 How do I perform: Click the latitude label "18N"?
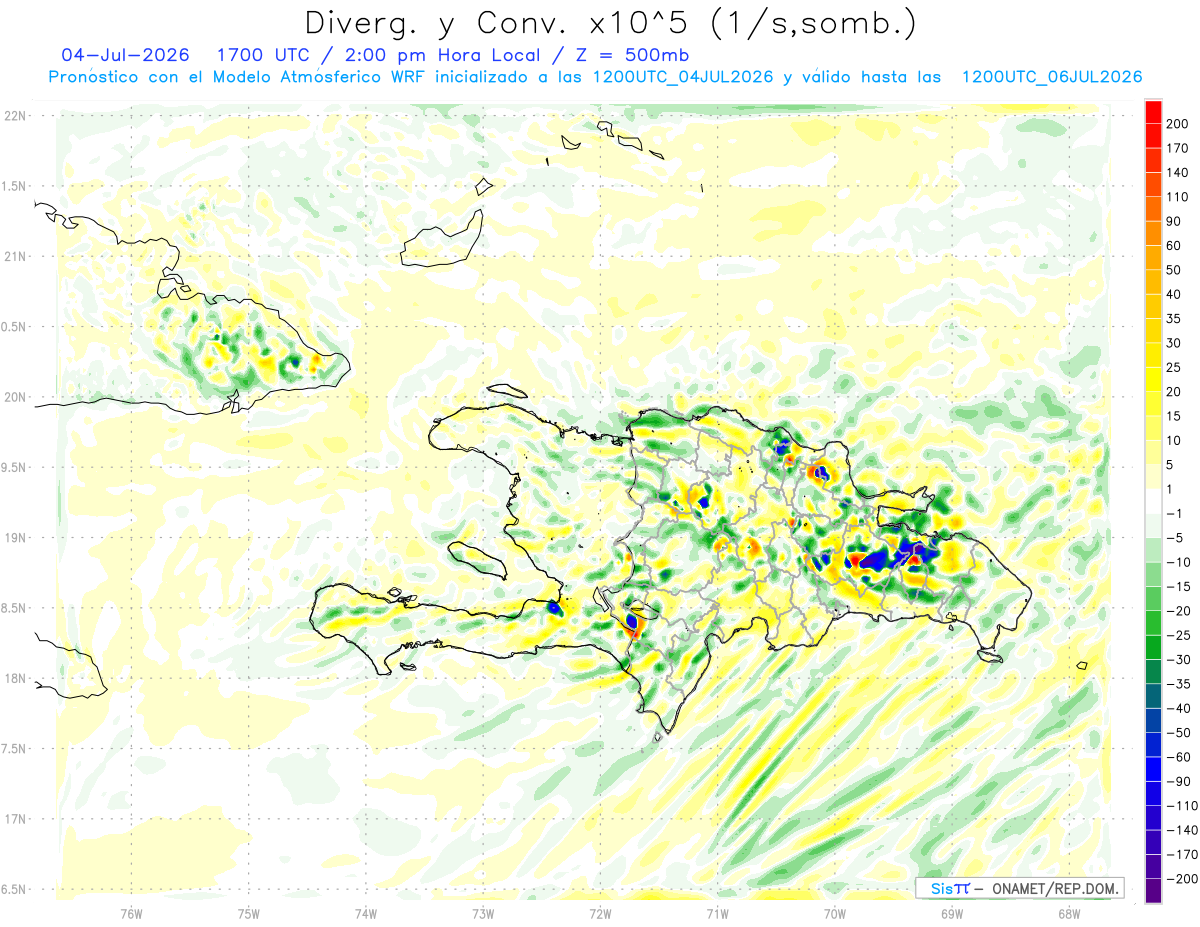tap(15, 678)
